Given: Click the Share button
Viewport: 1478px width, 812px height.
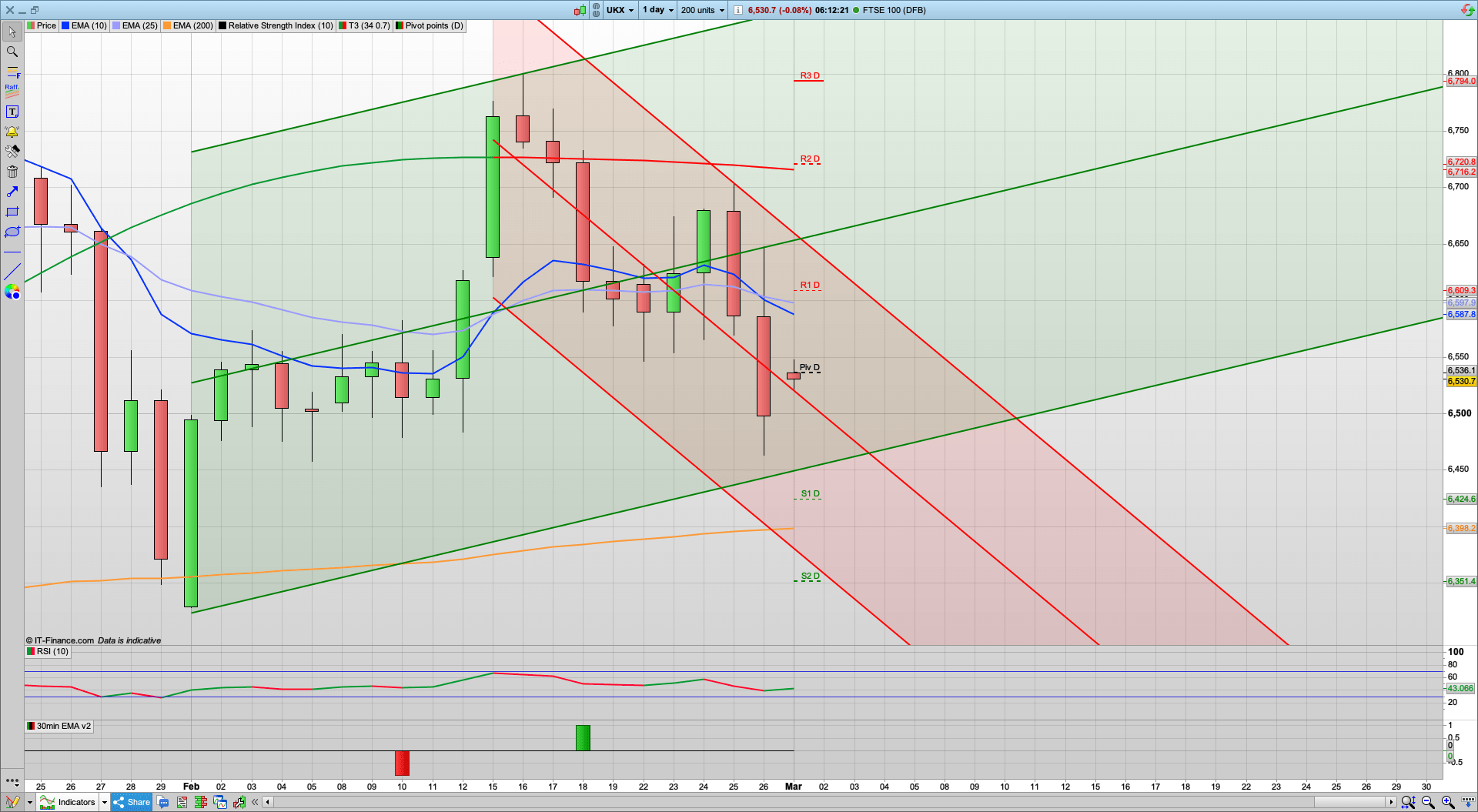Looking at the screenshot, I should tap(132, 802).
